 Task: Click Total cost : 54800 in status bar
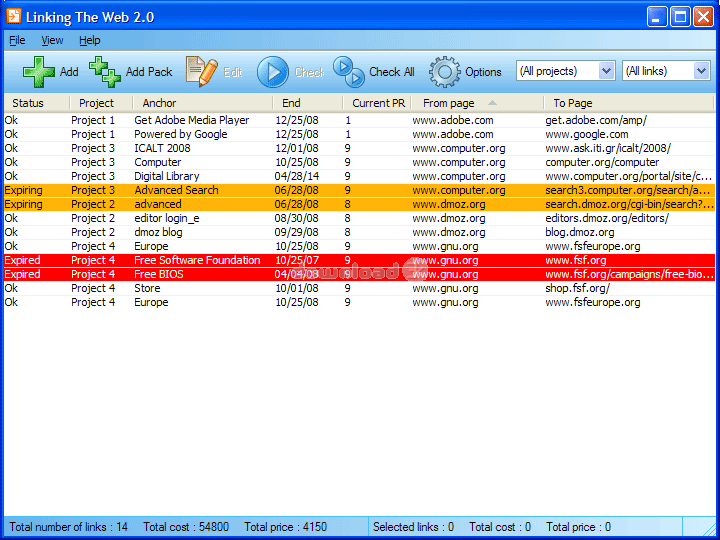(186, 527)
